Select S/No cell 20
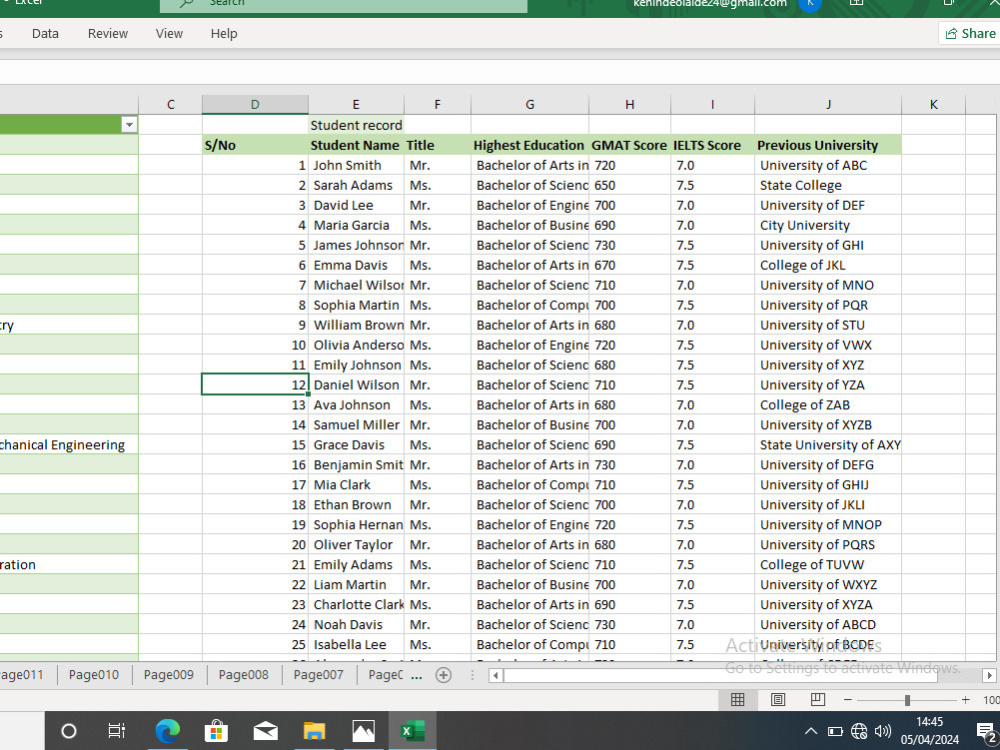The width and height of the screenshot is (1000, 750). click(x=255, y=545)
